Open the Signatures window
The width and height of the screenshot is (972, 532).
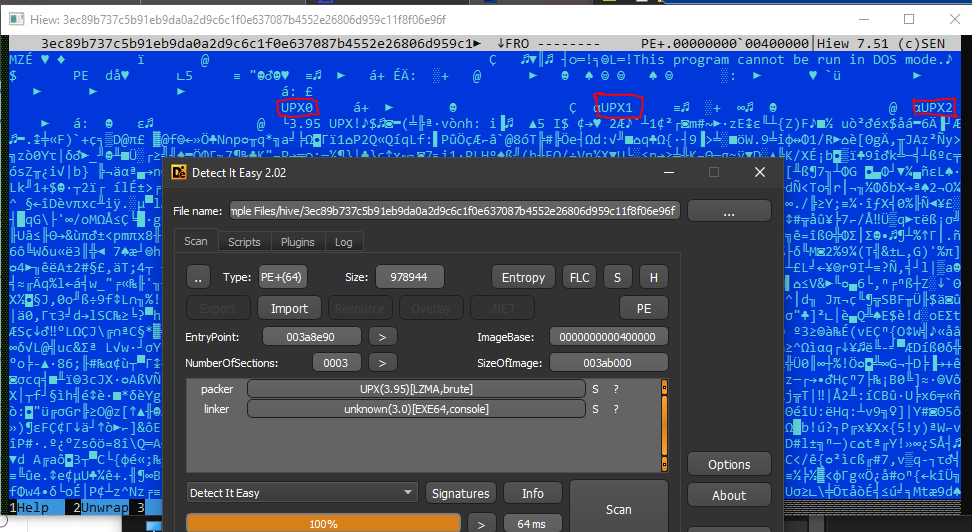(460, 493)
